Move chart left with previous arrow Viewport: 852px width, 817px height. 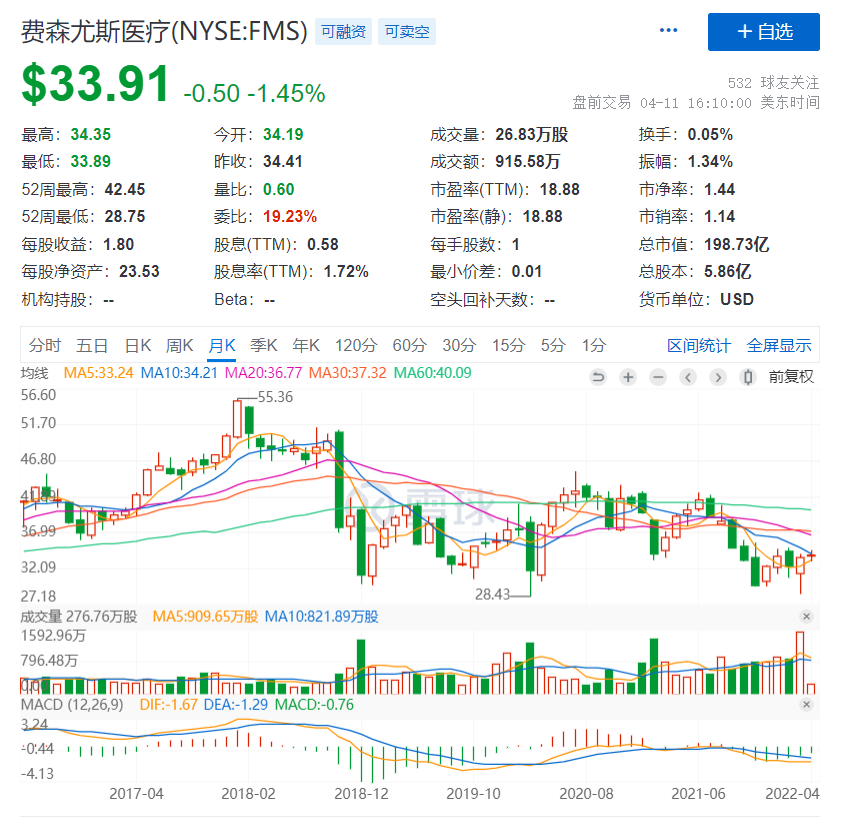pos(688,376)
